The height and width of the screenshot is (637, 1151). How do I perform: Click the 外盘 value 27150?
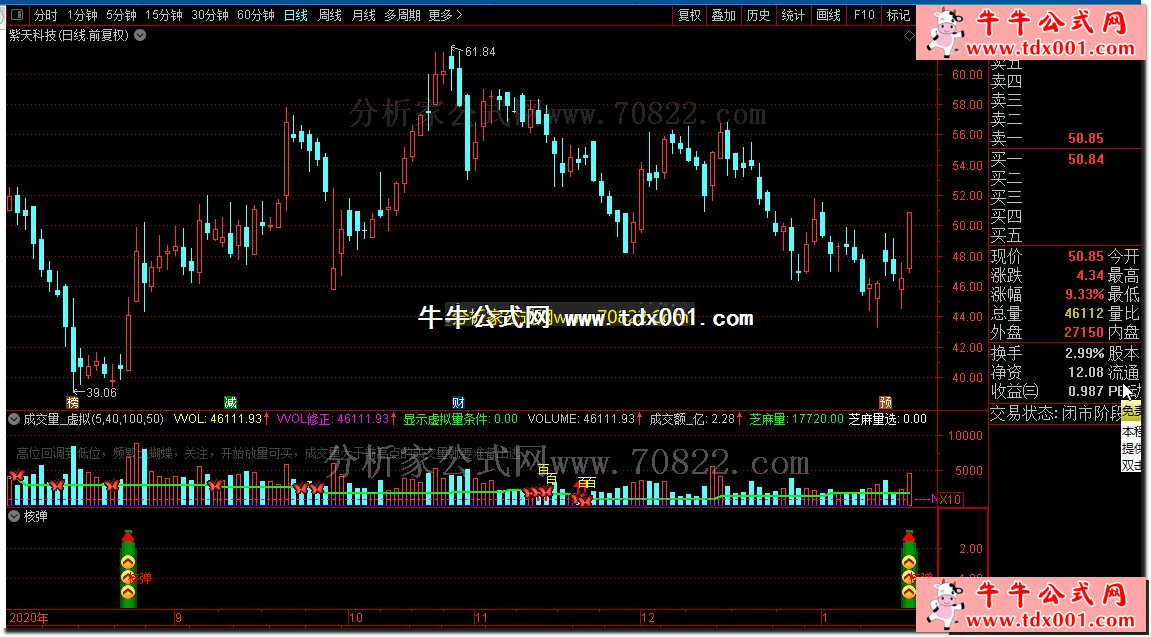tap(1086, 332)
